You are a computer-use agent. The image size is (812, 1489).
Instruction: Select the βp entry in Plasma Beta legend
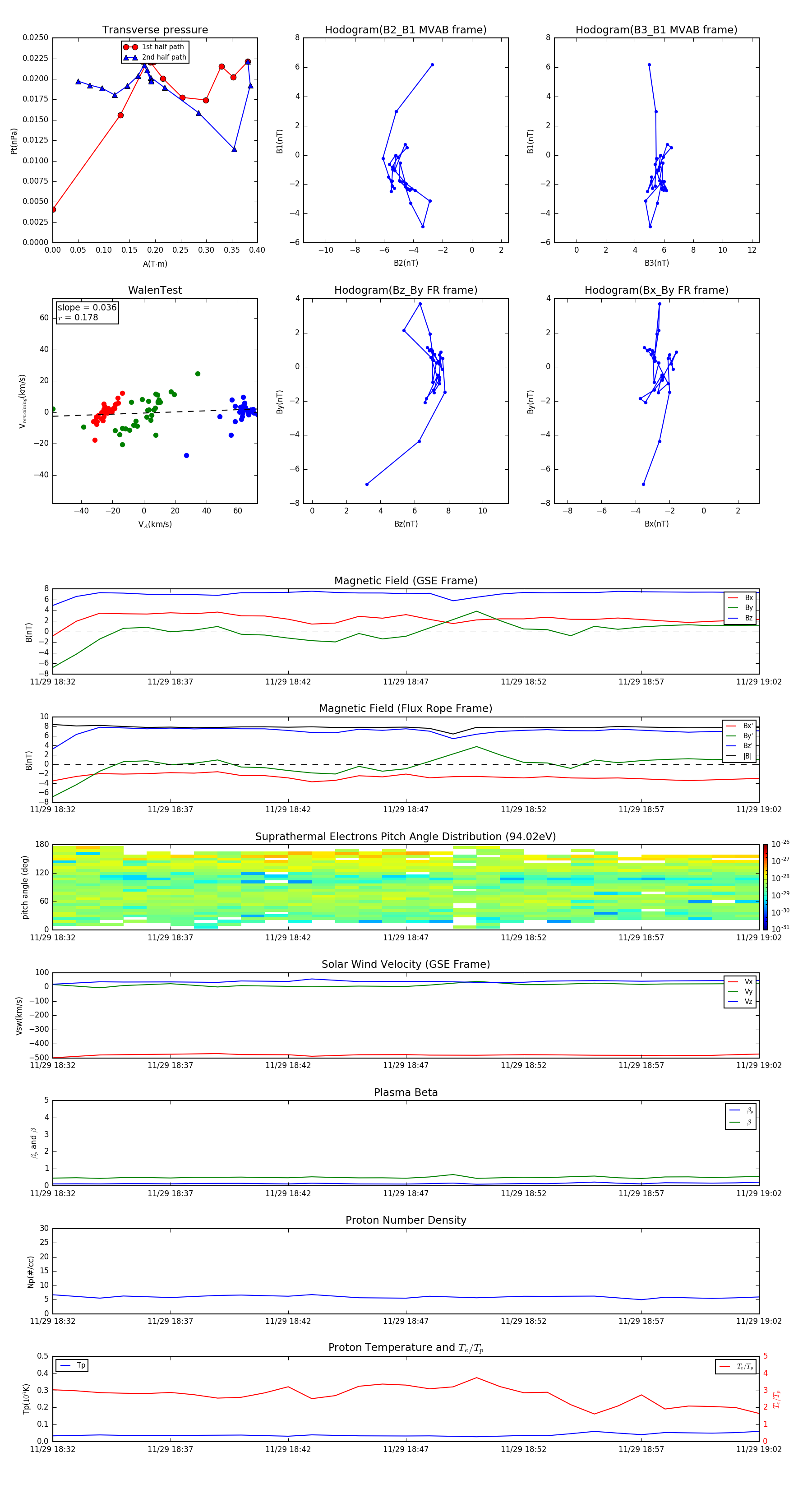tap(741, 1110)
